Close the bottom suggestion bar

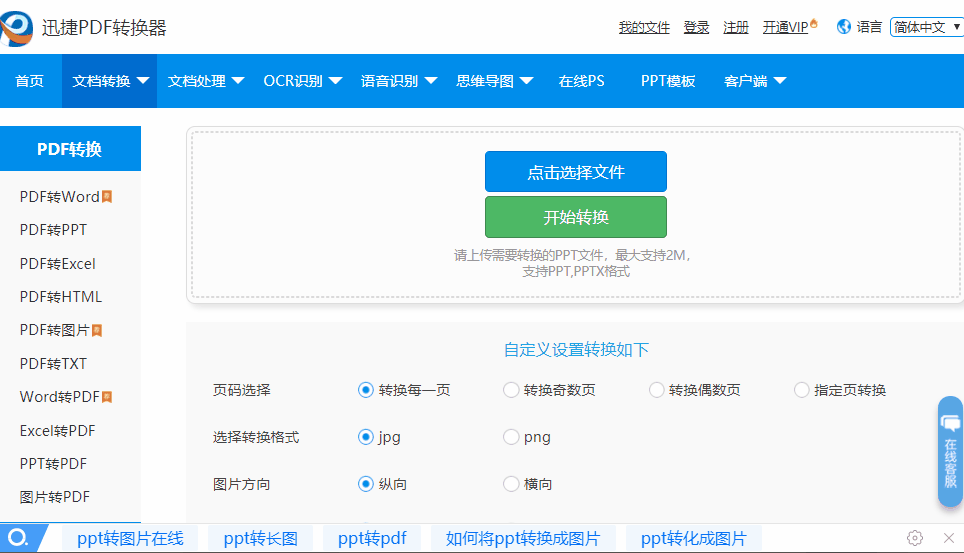949,538
